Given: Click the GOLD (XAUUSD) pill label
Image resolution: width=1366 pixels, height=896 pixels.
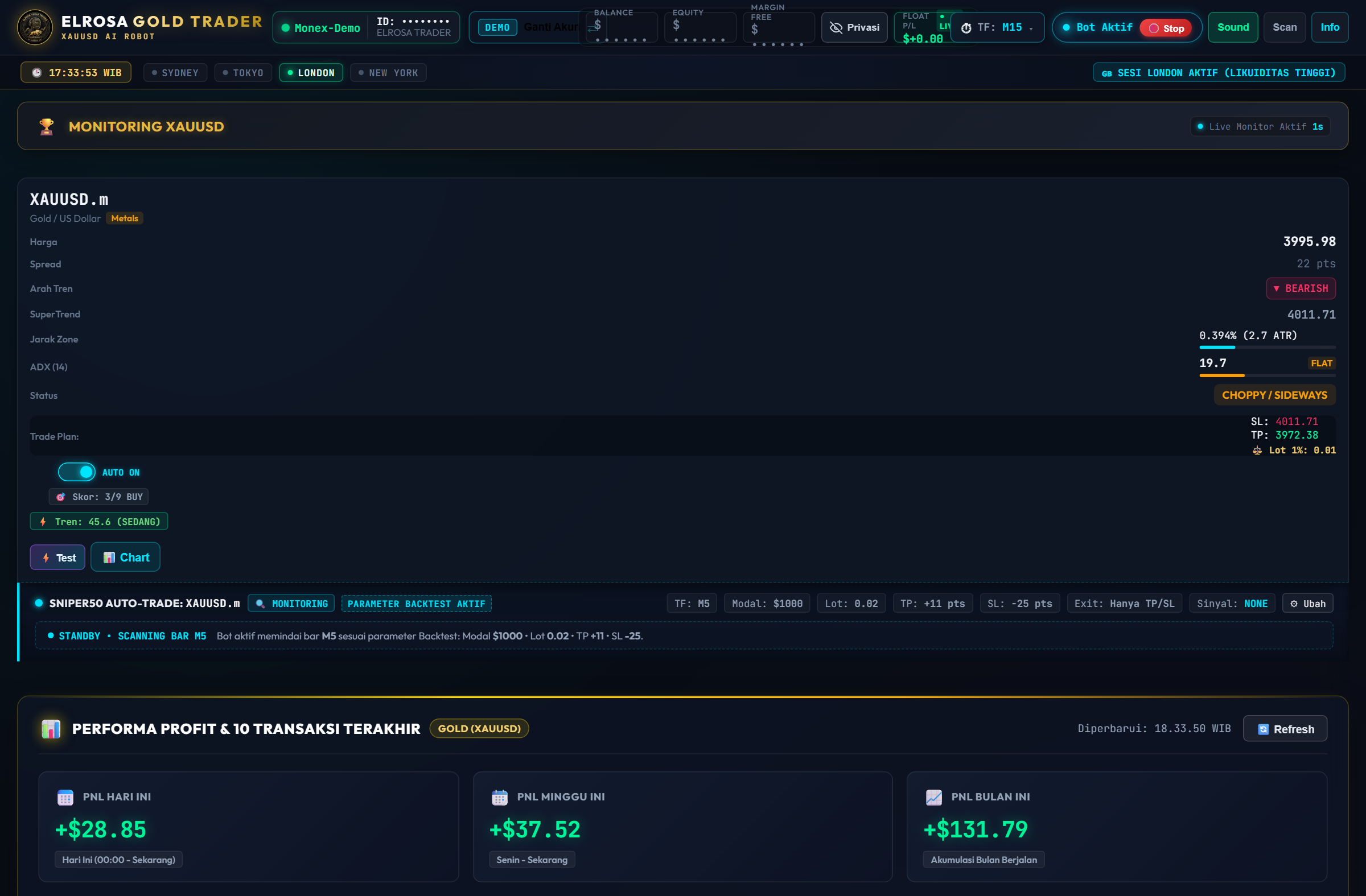Looking at the screenshot, I should [x=479, y=729].
